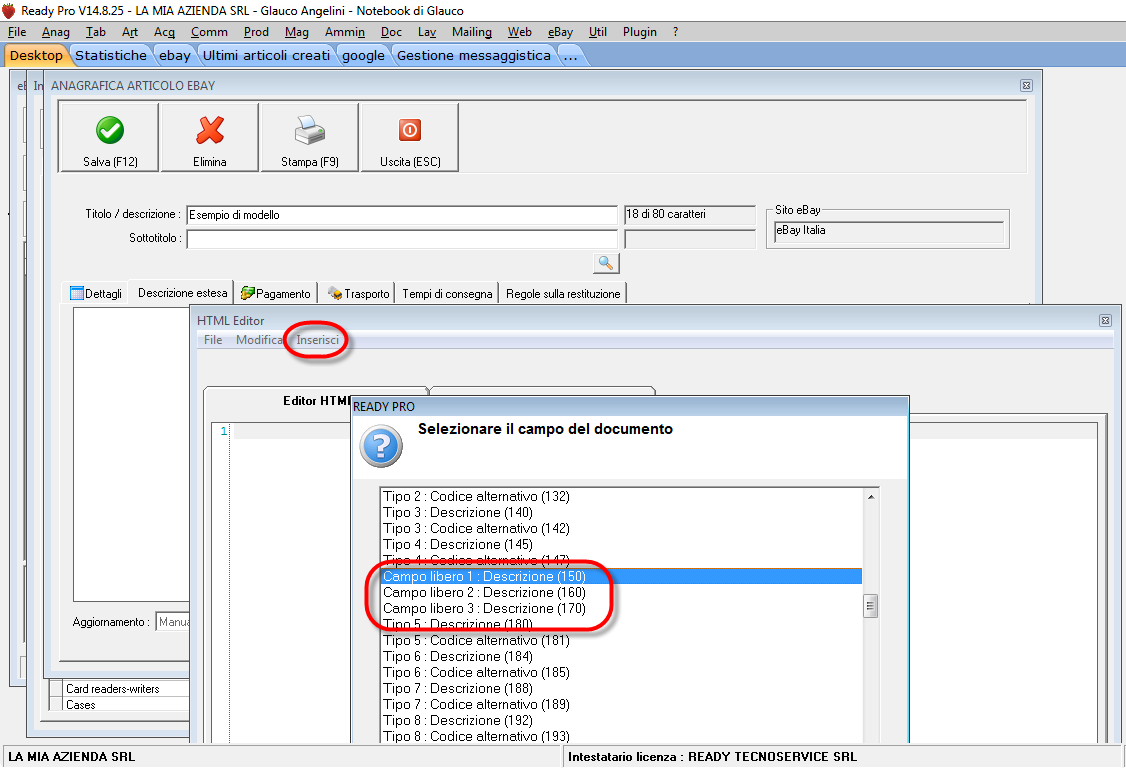Open the Art menu
Screen dimensions: 1126x768
(x=130, y=32)
